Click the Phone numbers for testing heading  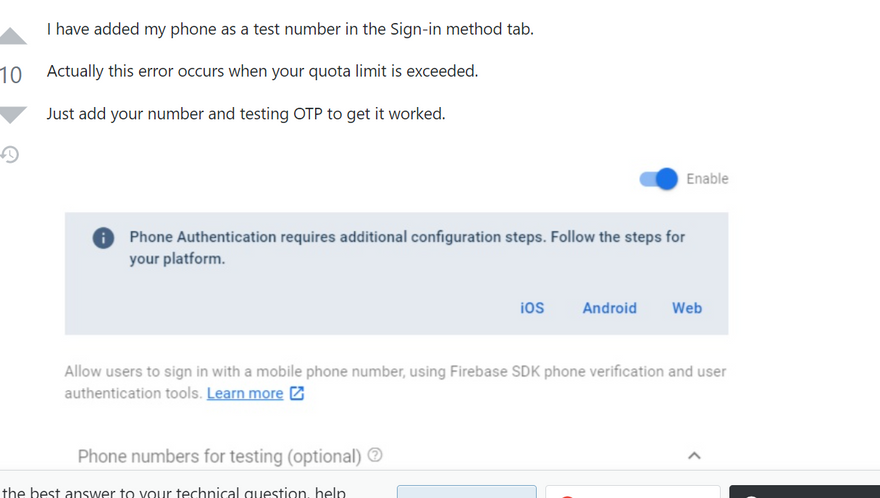pos(219,456)
